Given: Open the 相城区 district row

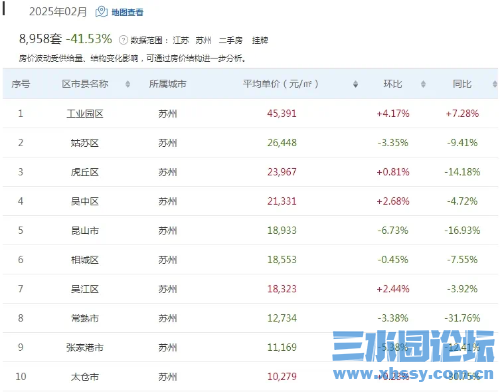Looking at the screenshot, I should [250, 260].
